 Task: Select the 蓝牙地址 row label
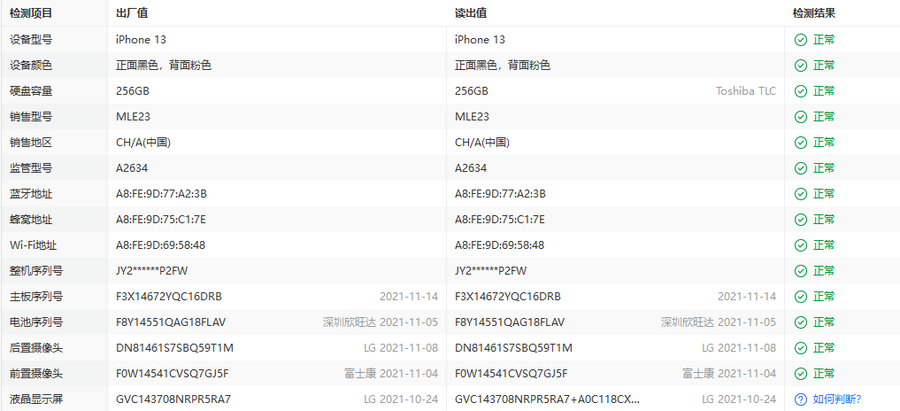(31, 194)
